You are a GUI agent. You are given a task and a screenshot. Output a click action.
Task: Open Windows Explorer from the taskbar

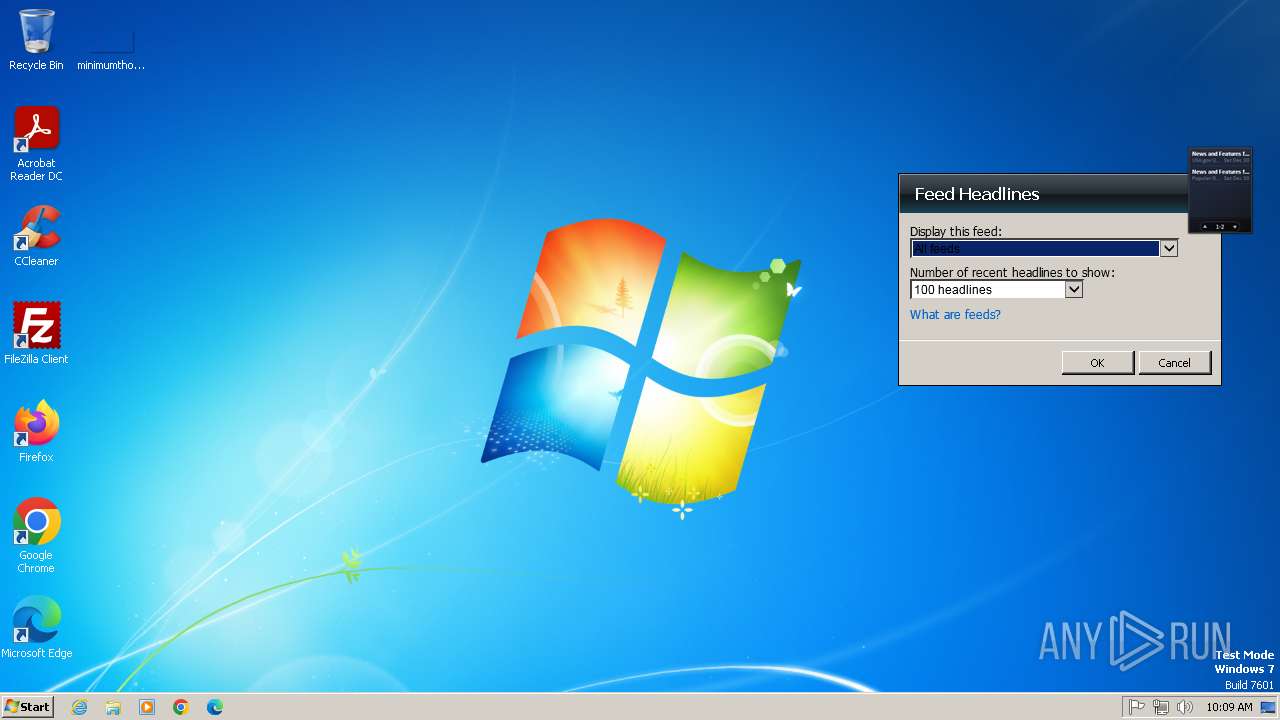[x=113, y=707]
